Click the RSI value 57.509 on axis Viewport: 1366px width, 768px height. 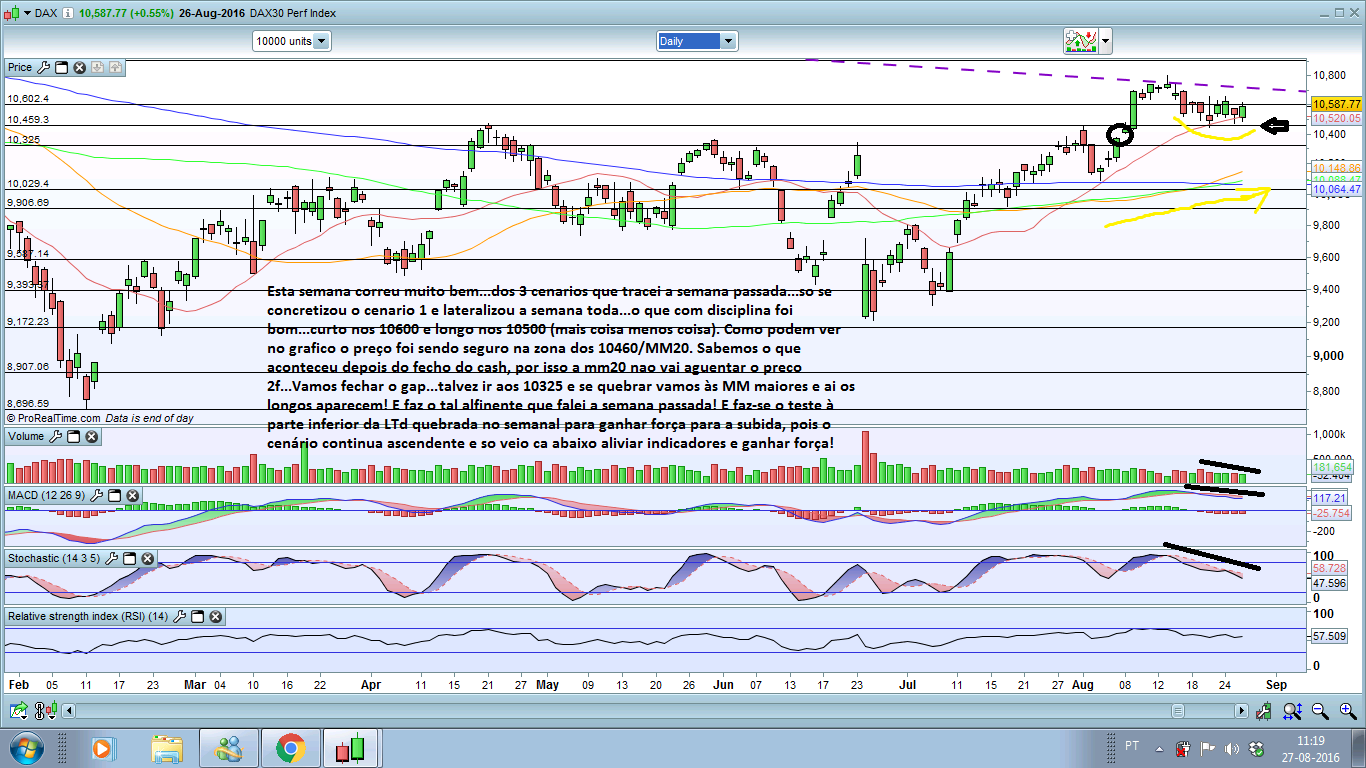pos(1329,636)
